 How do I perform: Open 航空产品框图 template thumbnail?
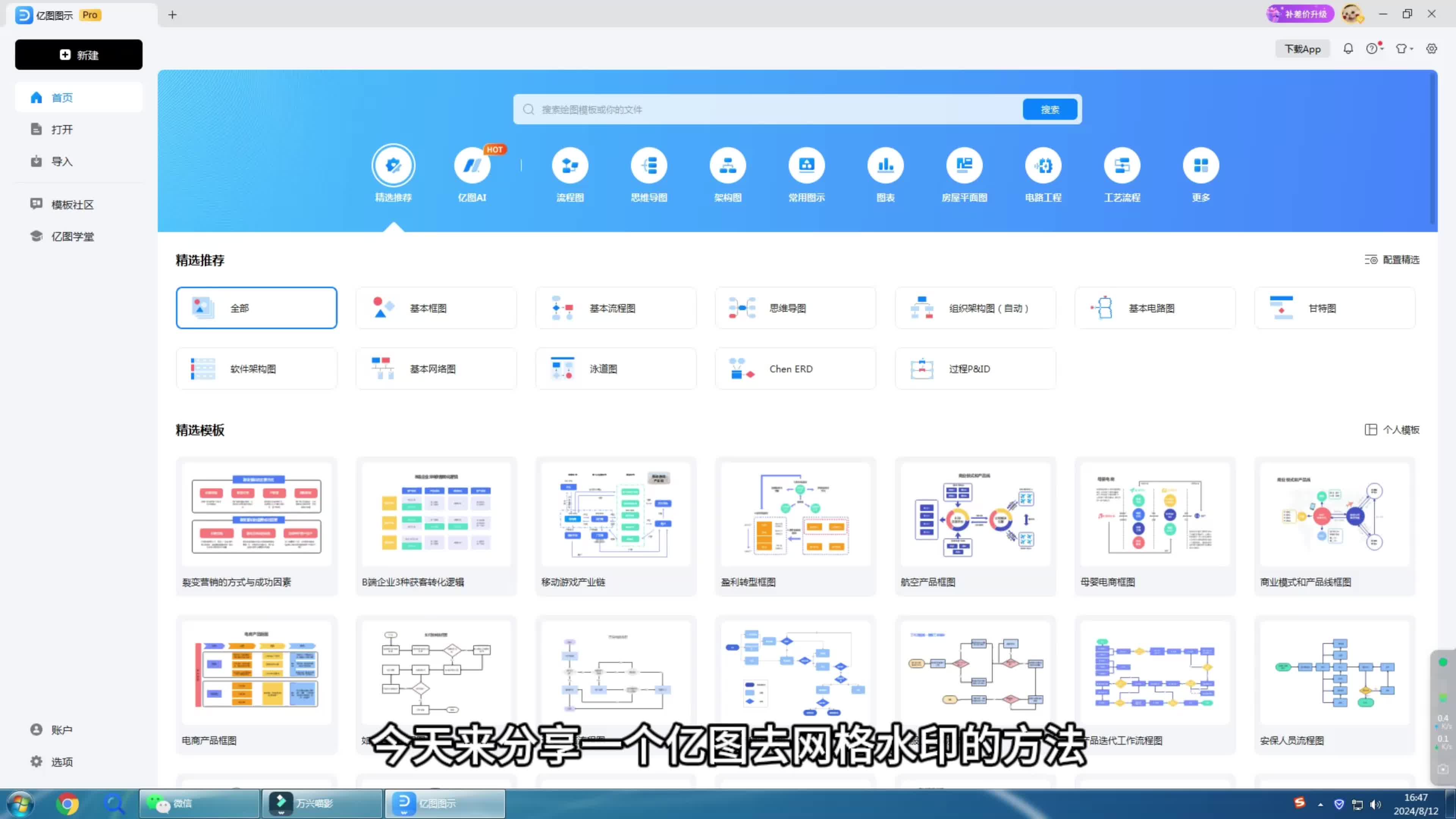[x=976, y=515]
